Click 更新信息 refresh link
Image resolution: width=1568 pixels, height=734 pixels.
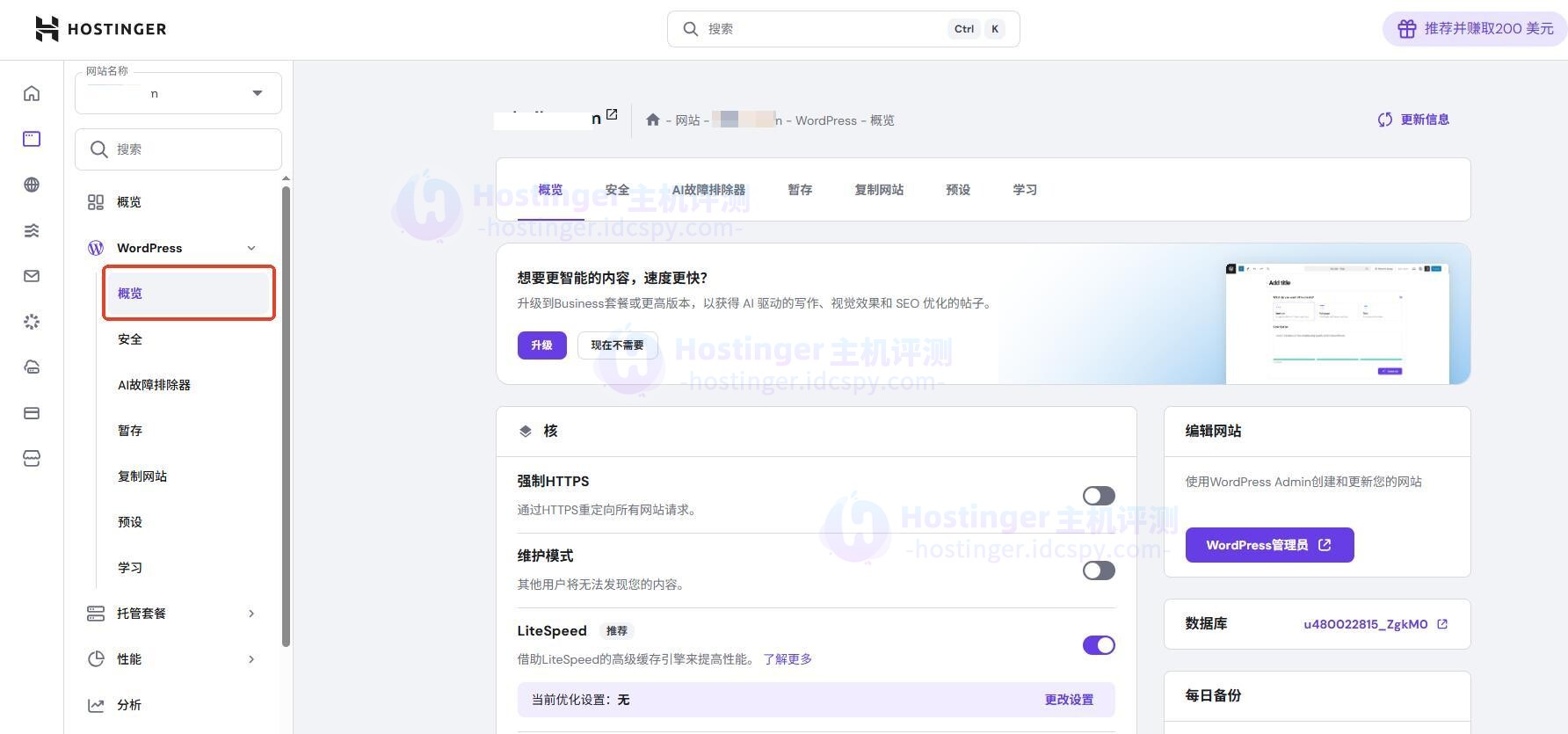(1413, 120)
